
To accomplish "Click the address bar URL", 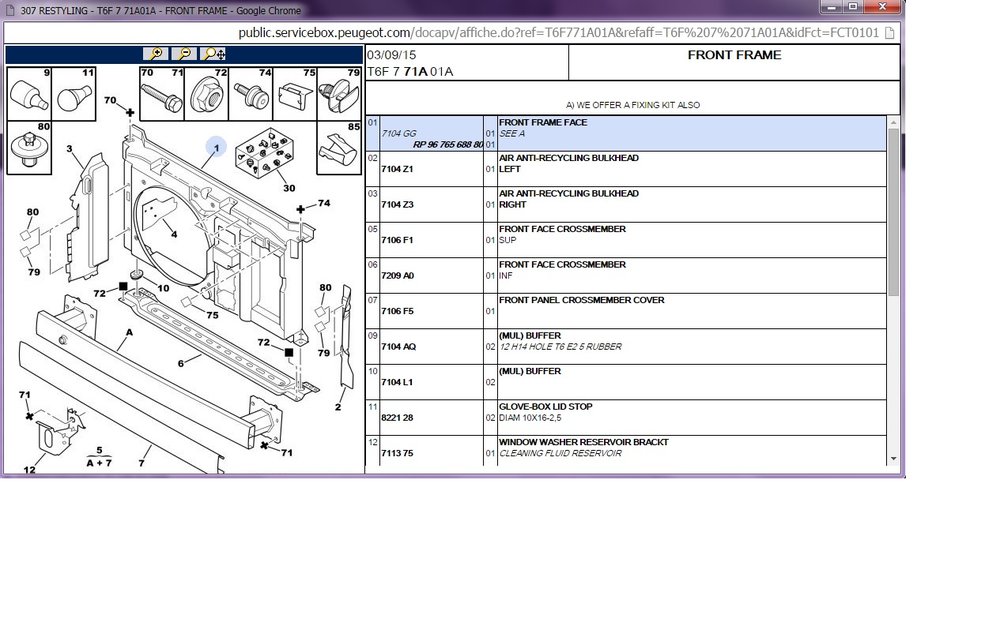I will click(x=558, y=33).
